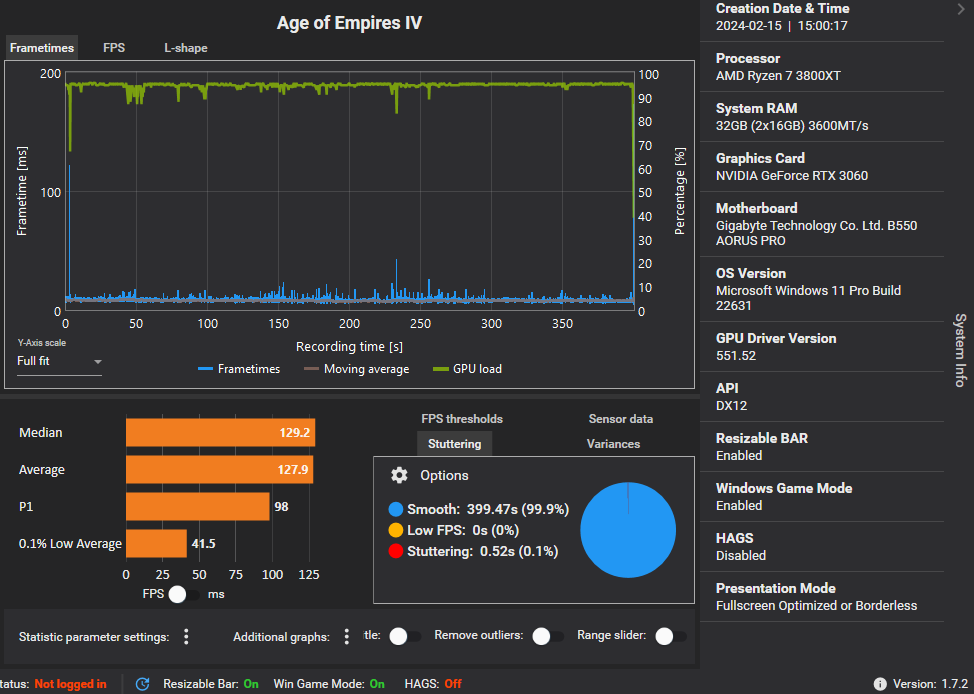Image resolution: width=974 pixels, height=694 pixels.
Task: Click the System RAM 32GB value
Action: [x=792, y=126]
